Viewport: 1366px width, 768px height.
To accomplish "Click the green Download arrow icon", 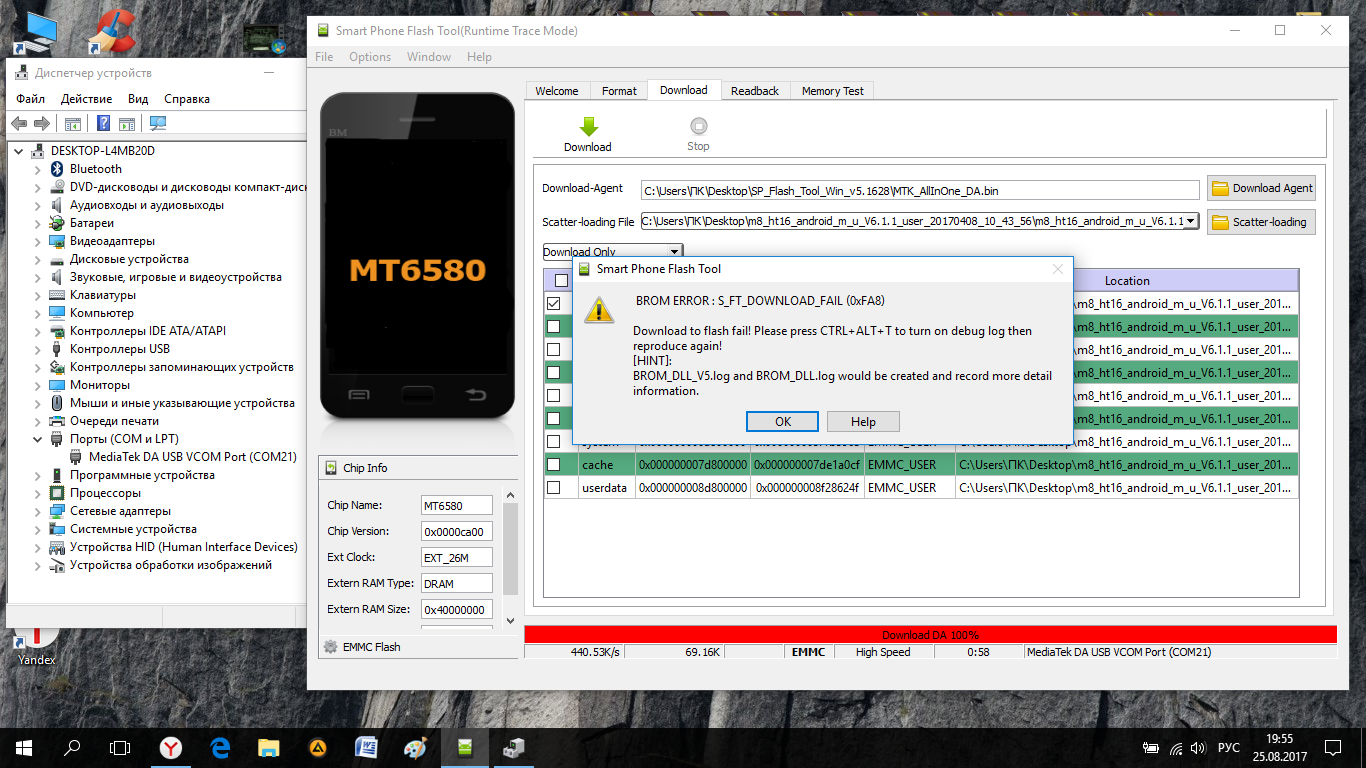I will click(588, 127).
